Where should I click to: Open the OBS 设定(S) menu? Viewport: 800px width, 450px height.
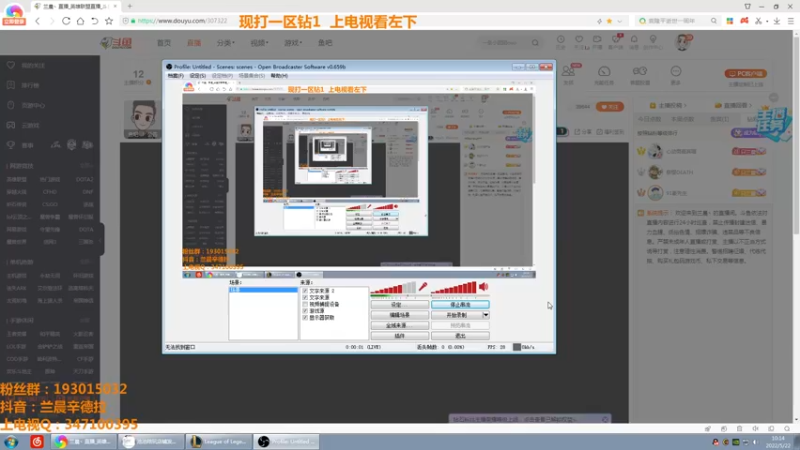point(197,76)
